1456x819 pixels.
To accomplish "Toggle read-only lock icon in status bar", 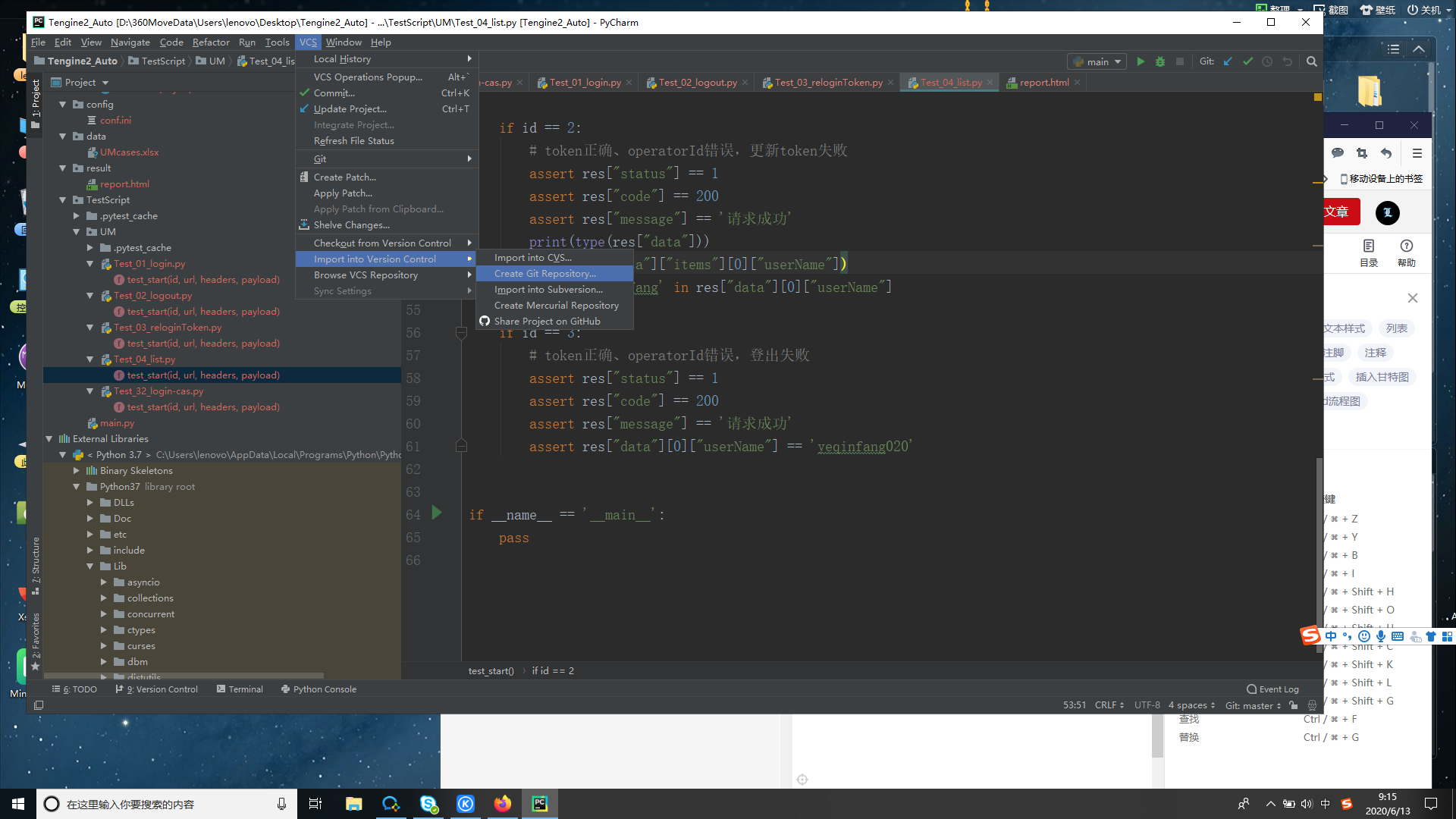I will coord(1294,705).
